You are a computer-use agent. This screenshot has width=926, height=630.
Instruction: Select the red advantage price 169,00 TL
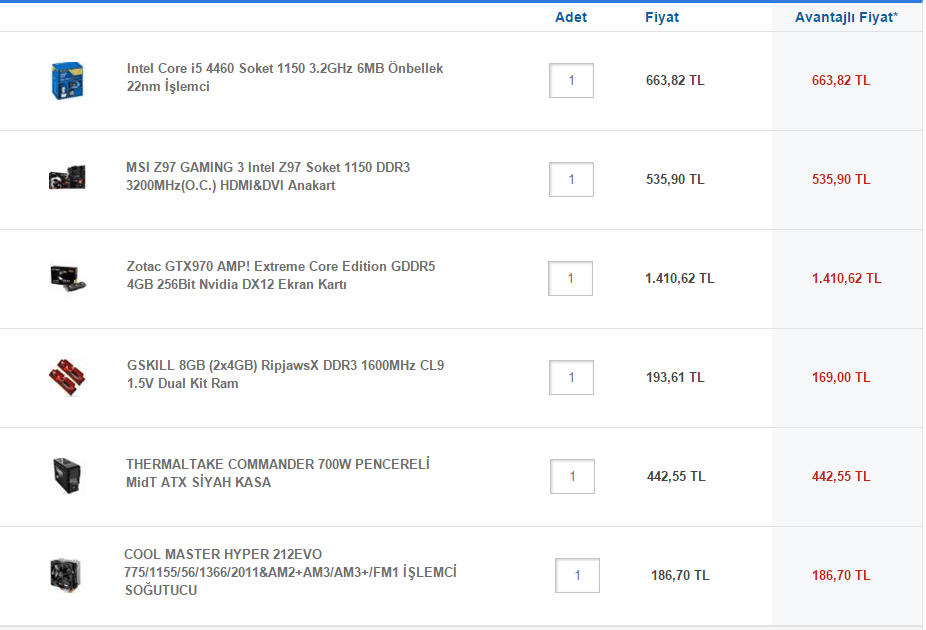841,377
